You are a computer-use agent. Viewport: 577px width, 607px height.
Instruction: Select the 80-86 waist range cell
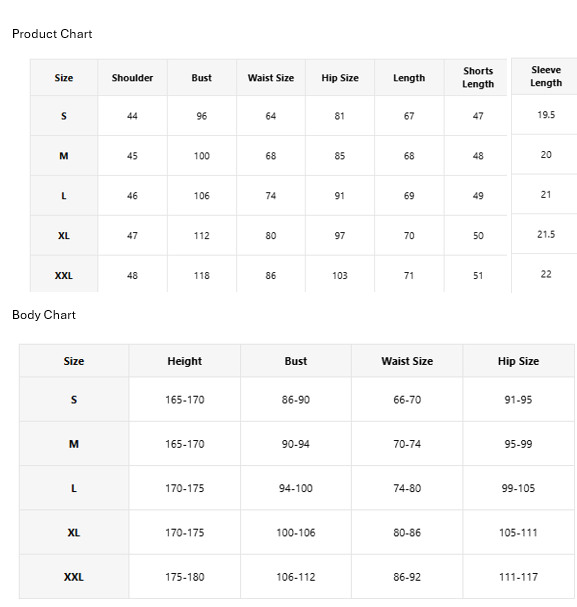coord(407,533)
